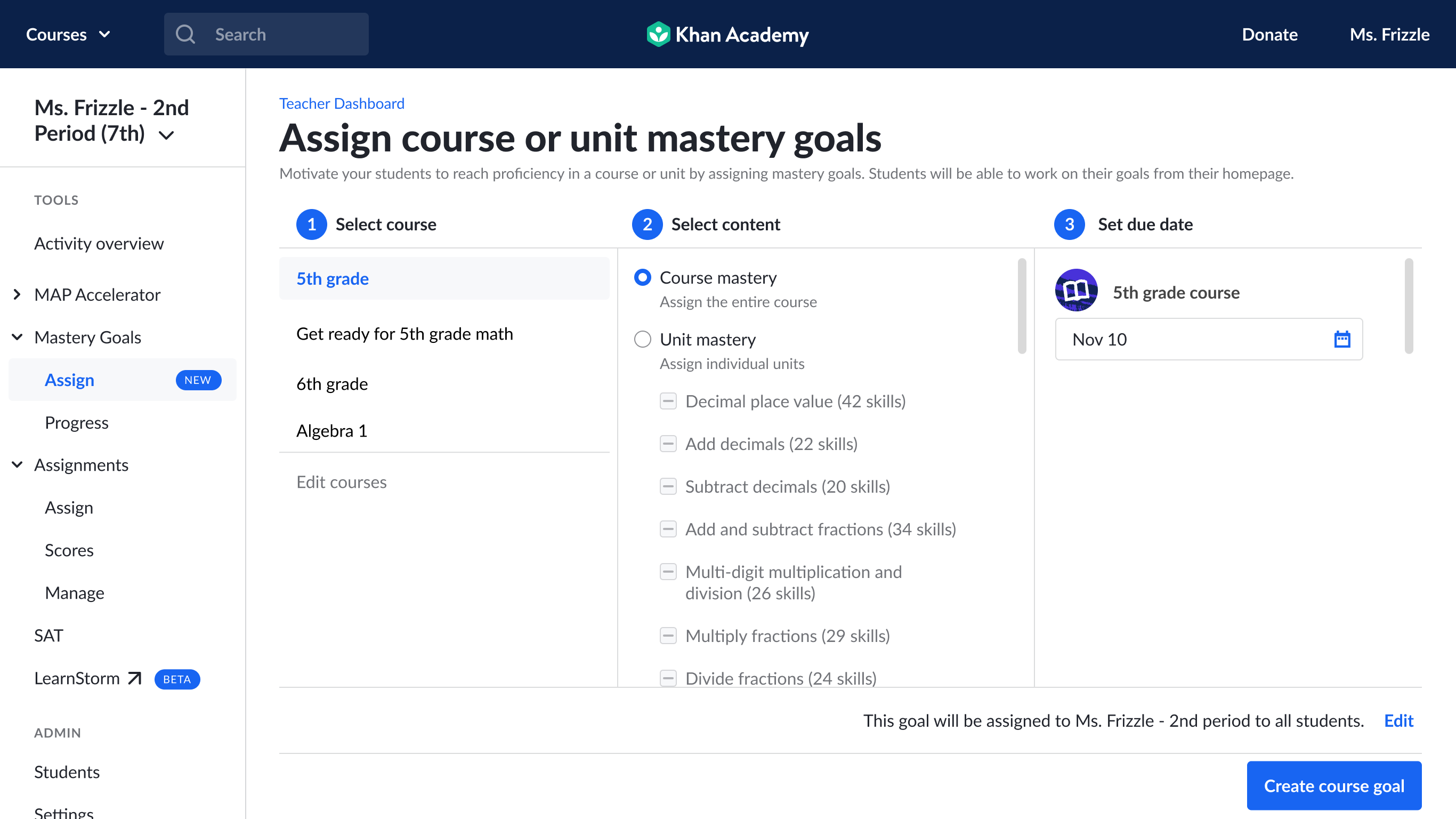Click the Nov 10 due date field
The height and width of the screenshot is (819, 1456).
tap(1208, 339)
